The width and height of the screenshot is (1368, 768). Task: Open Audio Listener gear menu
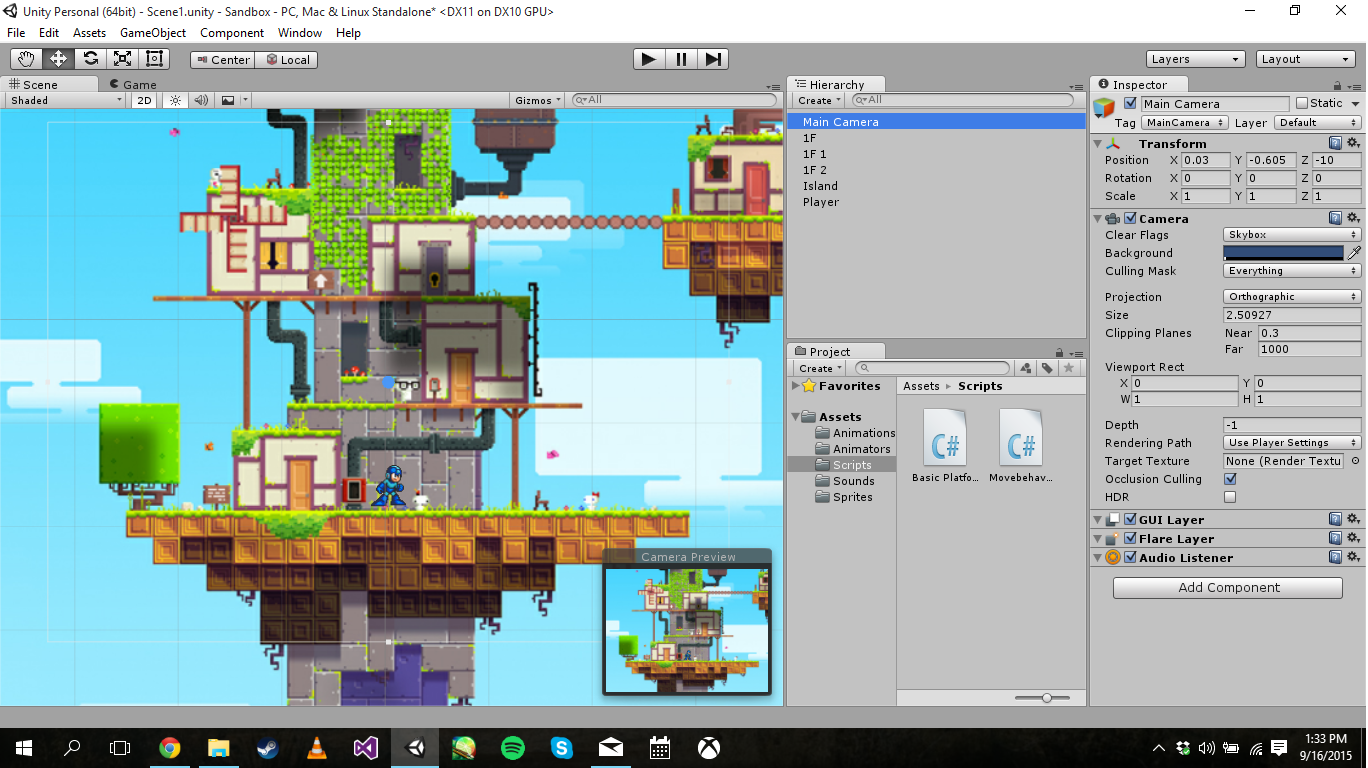coord(1354,557)
